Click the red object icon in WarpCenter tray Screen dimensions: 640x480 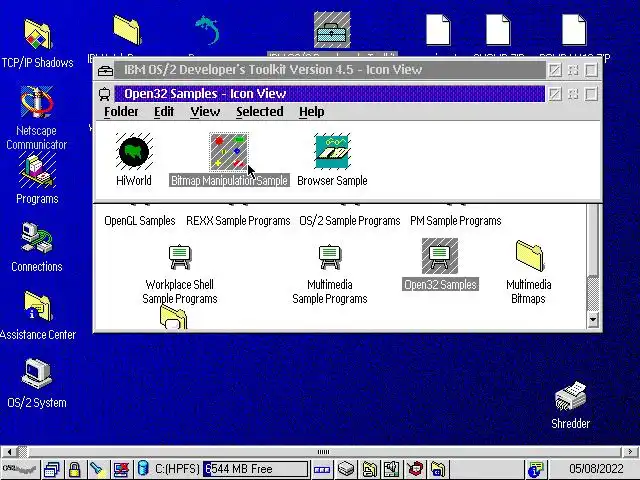coord(416,469)
